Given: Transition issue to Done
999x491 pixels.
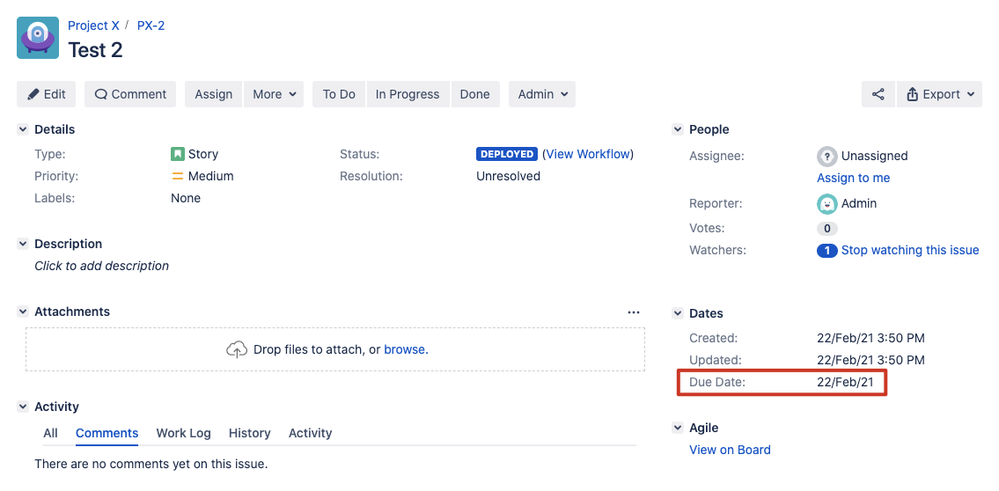Looking at the screenshot, I should tap(475, 94).
